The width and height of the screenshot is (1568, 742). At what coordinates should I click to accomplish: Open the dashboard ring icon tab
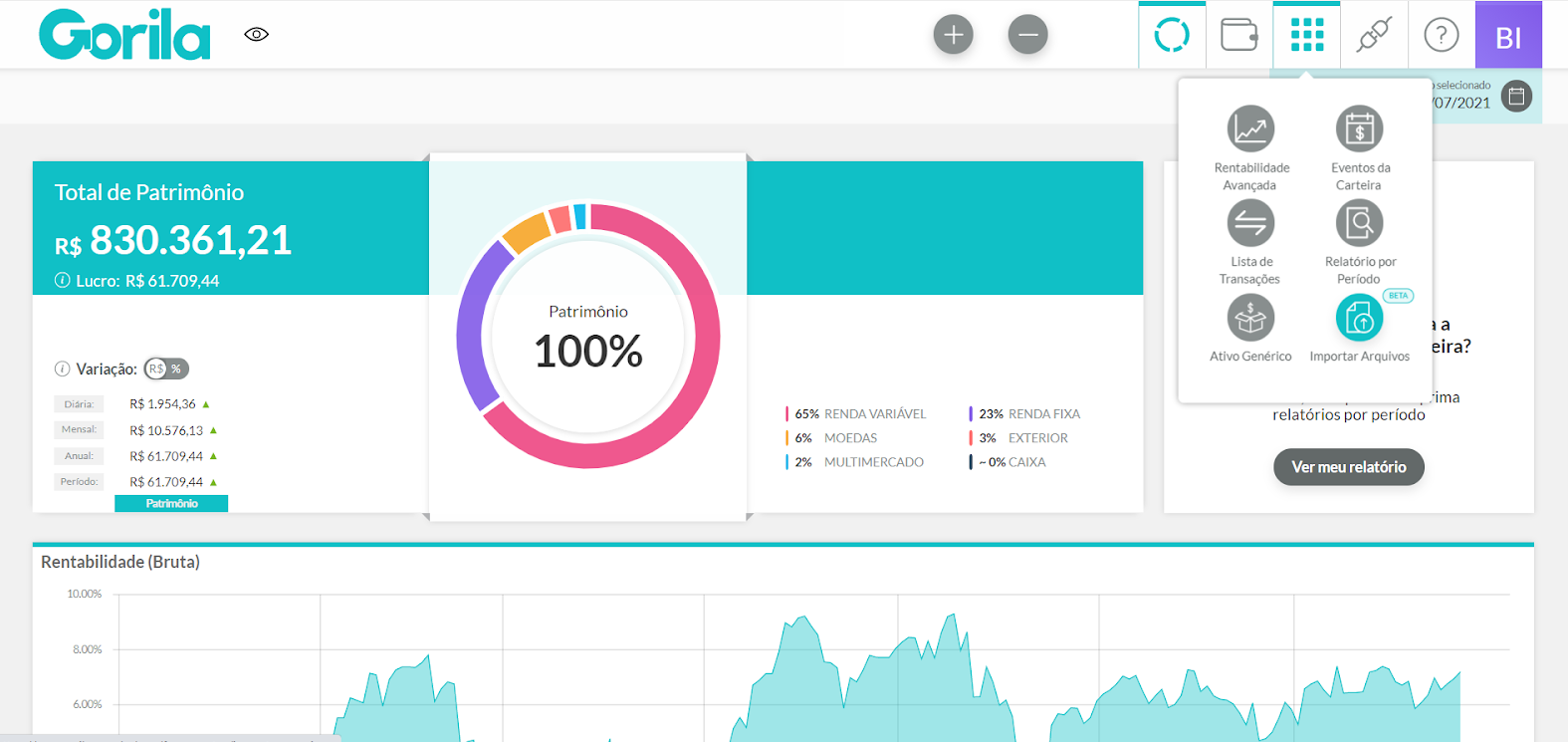coord(1172,35)
